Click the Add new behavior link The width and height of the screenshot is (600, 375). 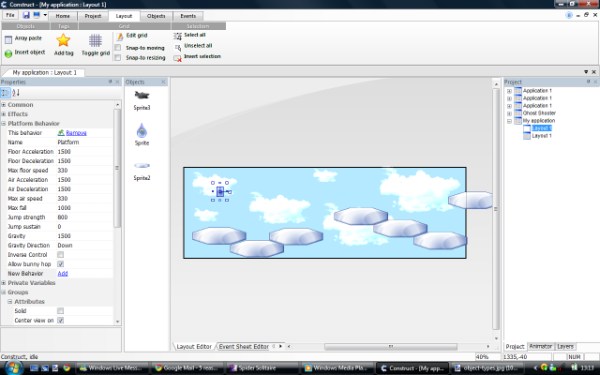[63, 274]
